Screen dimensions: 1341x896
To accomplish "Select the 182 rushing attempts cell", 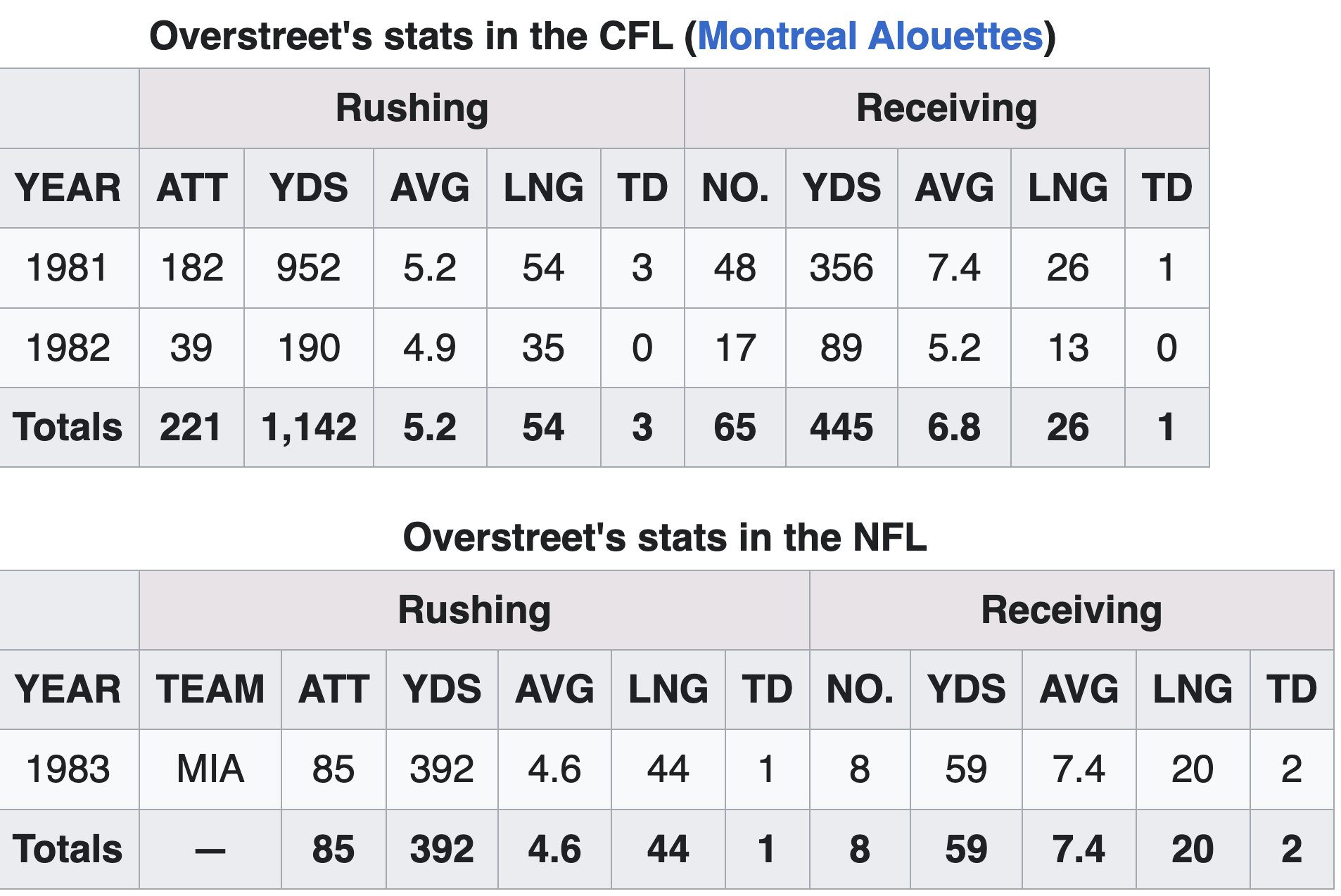I will 191,268.
